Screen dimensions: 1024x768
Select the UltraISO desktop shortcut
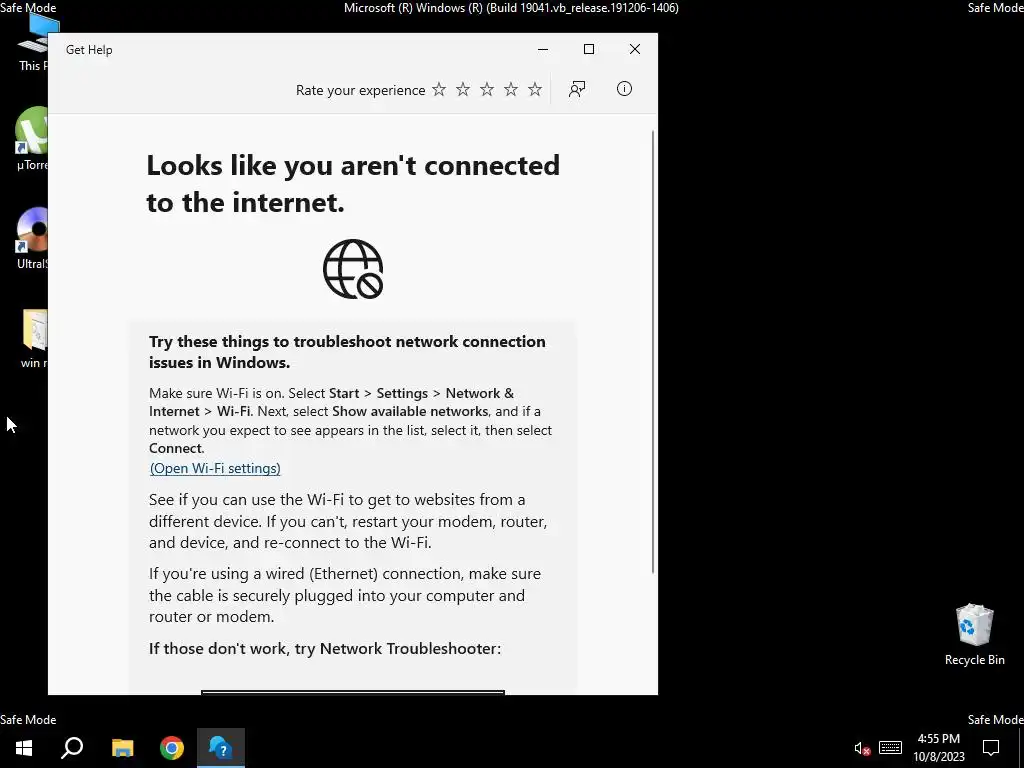pyautogui.click(x=32, y=238)
